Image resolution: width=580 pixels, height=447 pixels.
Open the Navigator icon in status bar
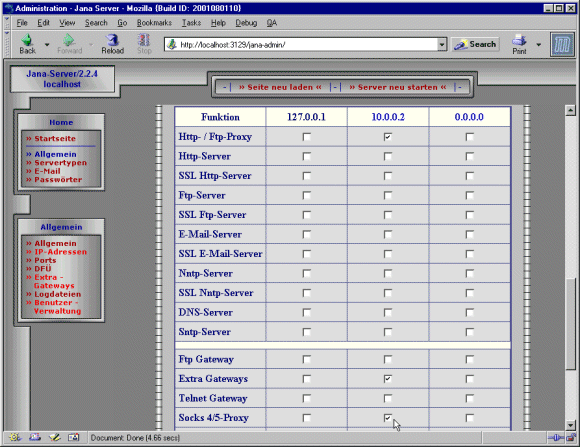coord(15,438)
